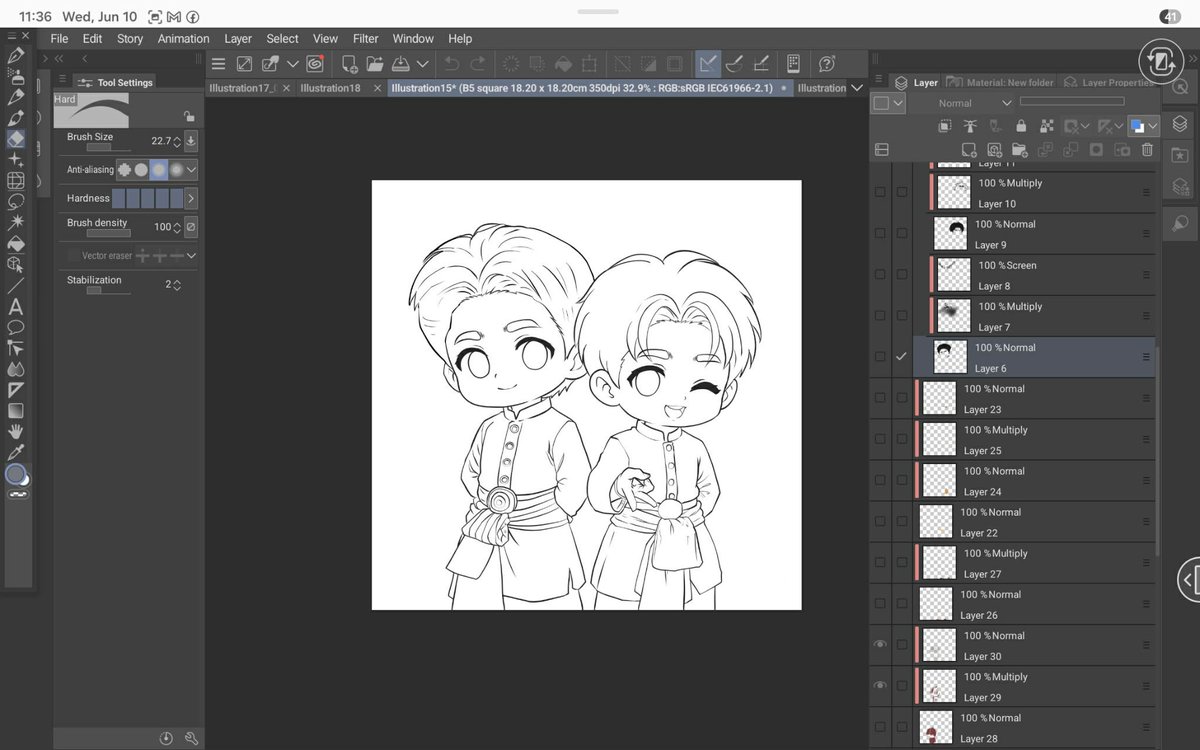The image size is (1200, 750).
Task: Toggle the Layer 6 checkmark edit box
Action: tap(902, 357)
